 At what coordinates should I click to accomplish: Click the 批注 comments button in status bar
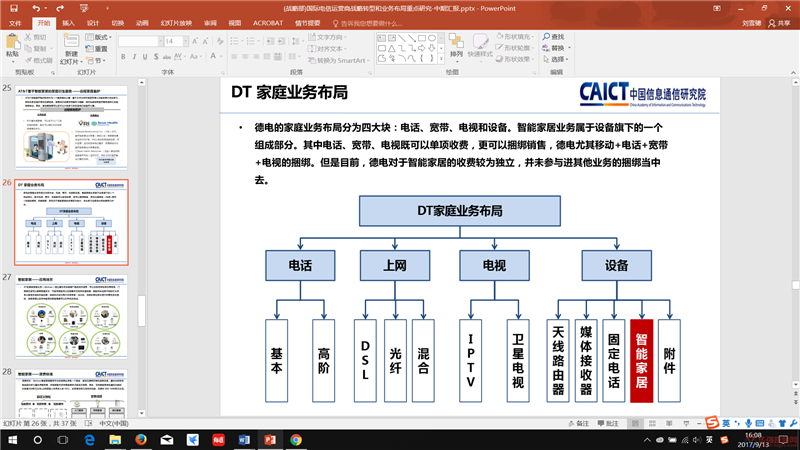coord(608,423)
